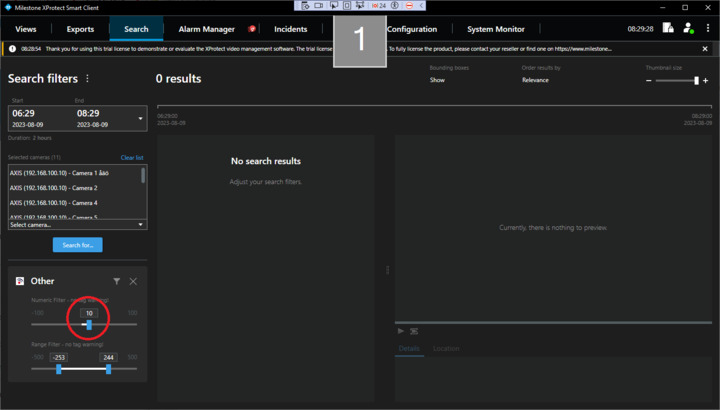Open the Search filters three-dot menu
This screenshot has width=720, height=410.
pyautogui.click(x=87, y=79)
